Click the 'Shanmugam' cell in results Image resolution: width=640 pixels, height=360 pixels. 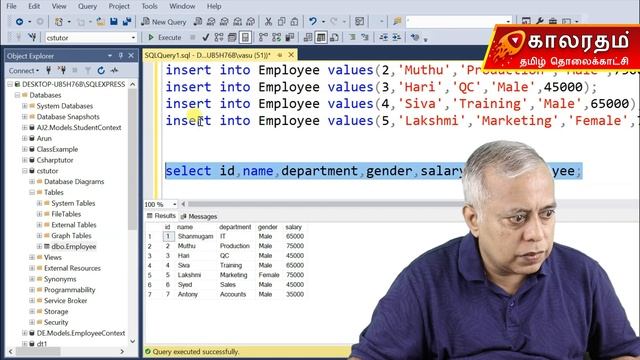click(196, 236)
